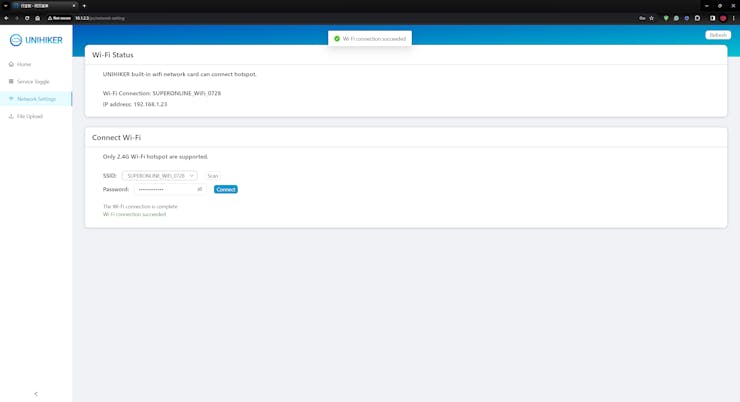
Task: Click the Network Settings wifi icon
Action: (11, 99)
